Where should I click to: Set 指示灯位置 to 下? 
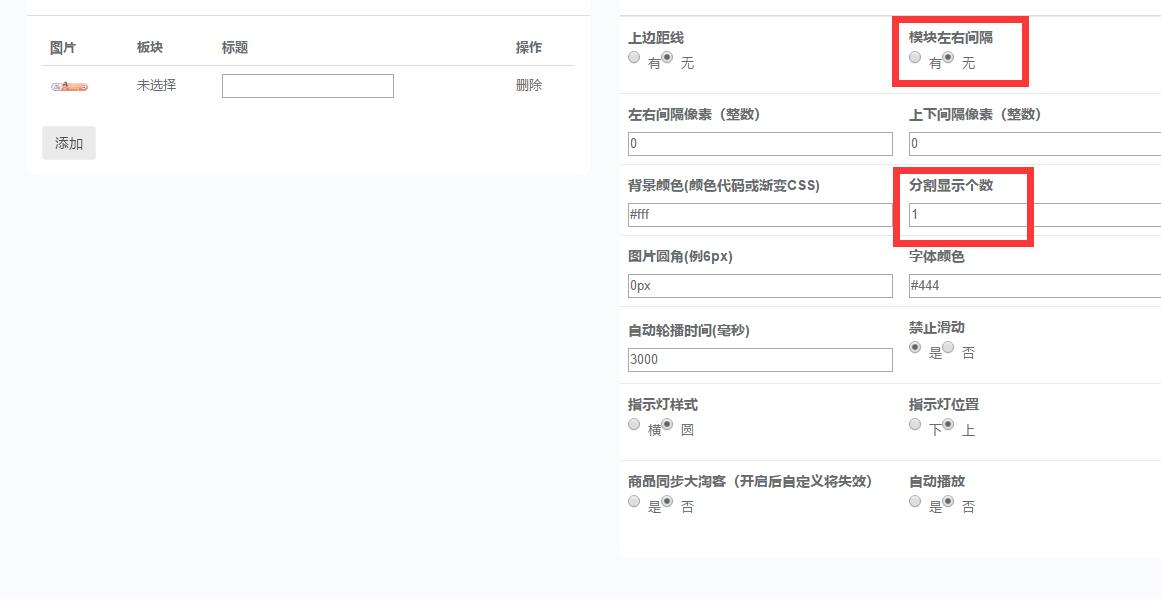pos(915,424)
